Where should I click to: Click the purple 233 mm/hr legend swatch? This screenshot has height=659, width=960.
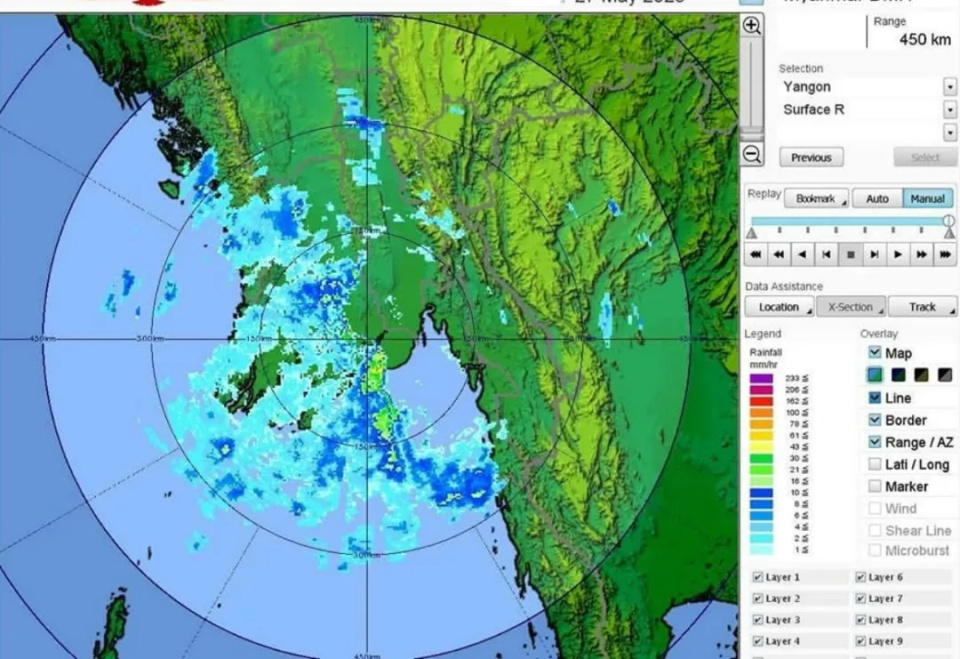tap(761, 378)
